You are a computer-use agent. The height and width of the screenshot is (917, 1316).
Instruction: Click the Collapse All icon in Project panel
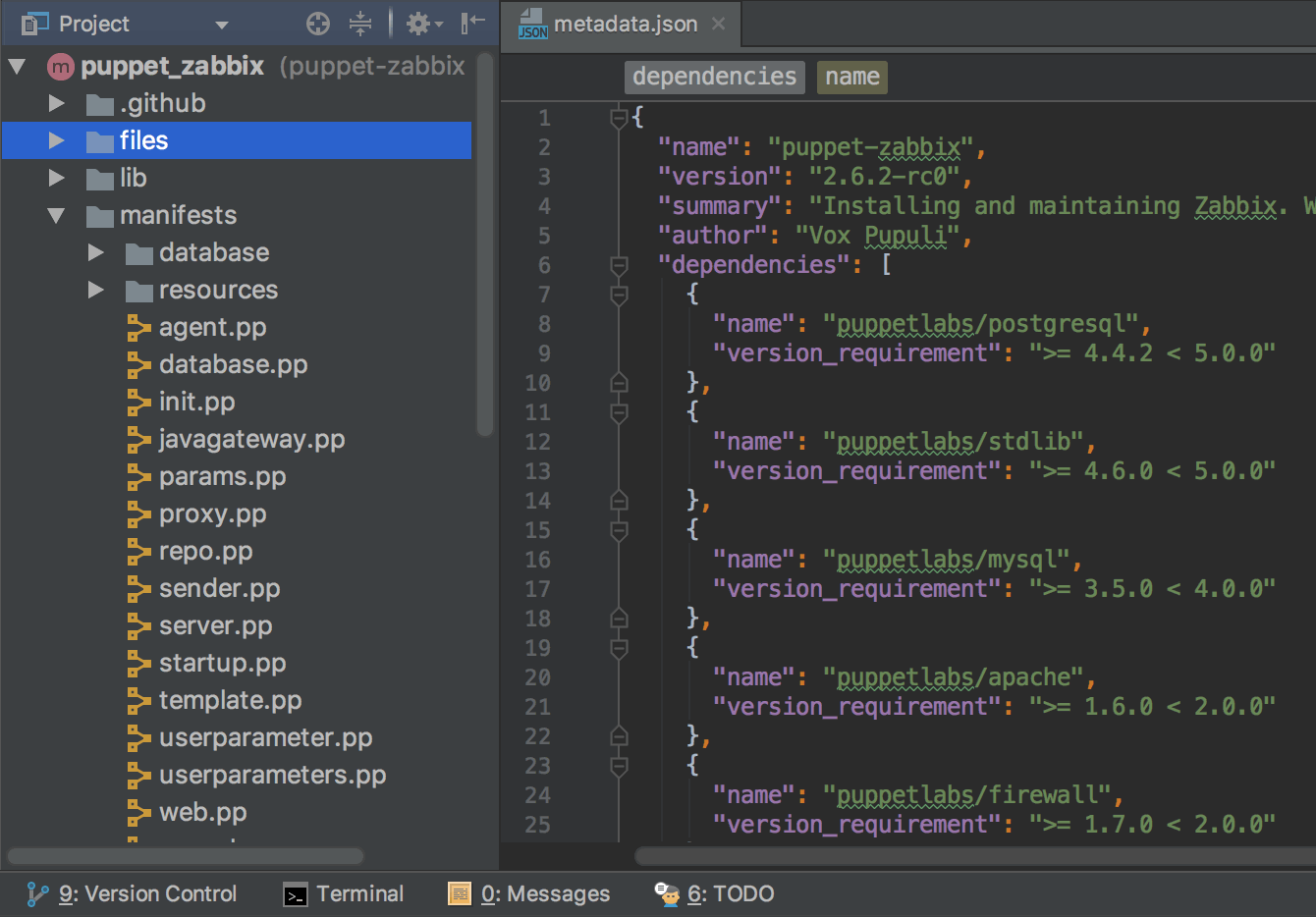pyautogui.click(x=360, y=24)
